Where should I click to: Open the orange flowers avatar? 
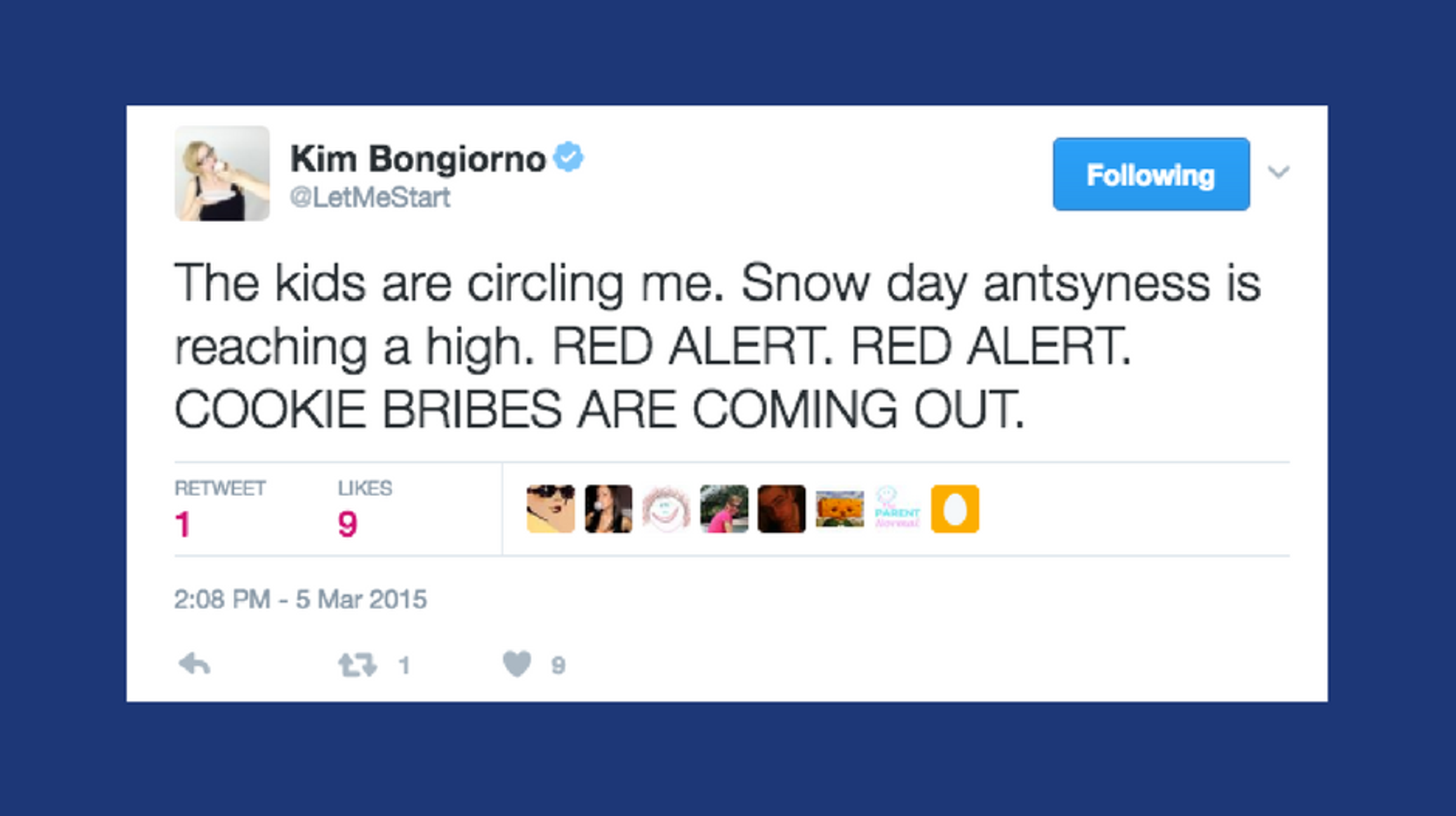pyautogui.click(x=839, y=509)
